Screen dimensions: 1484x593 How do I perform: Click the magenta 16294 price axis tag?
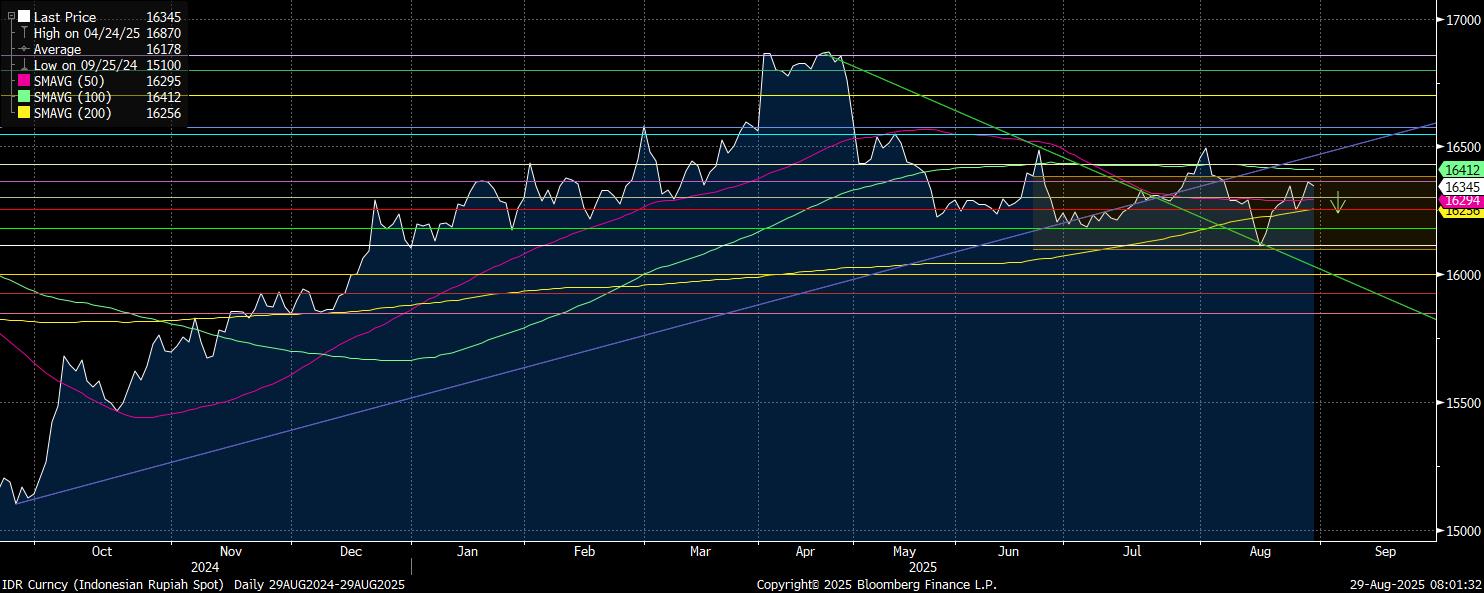[x=1458, y=201]
